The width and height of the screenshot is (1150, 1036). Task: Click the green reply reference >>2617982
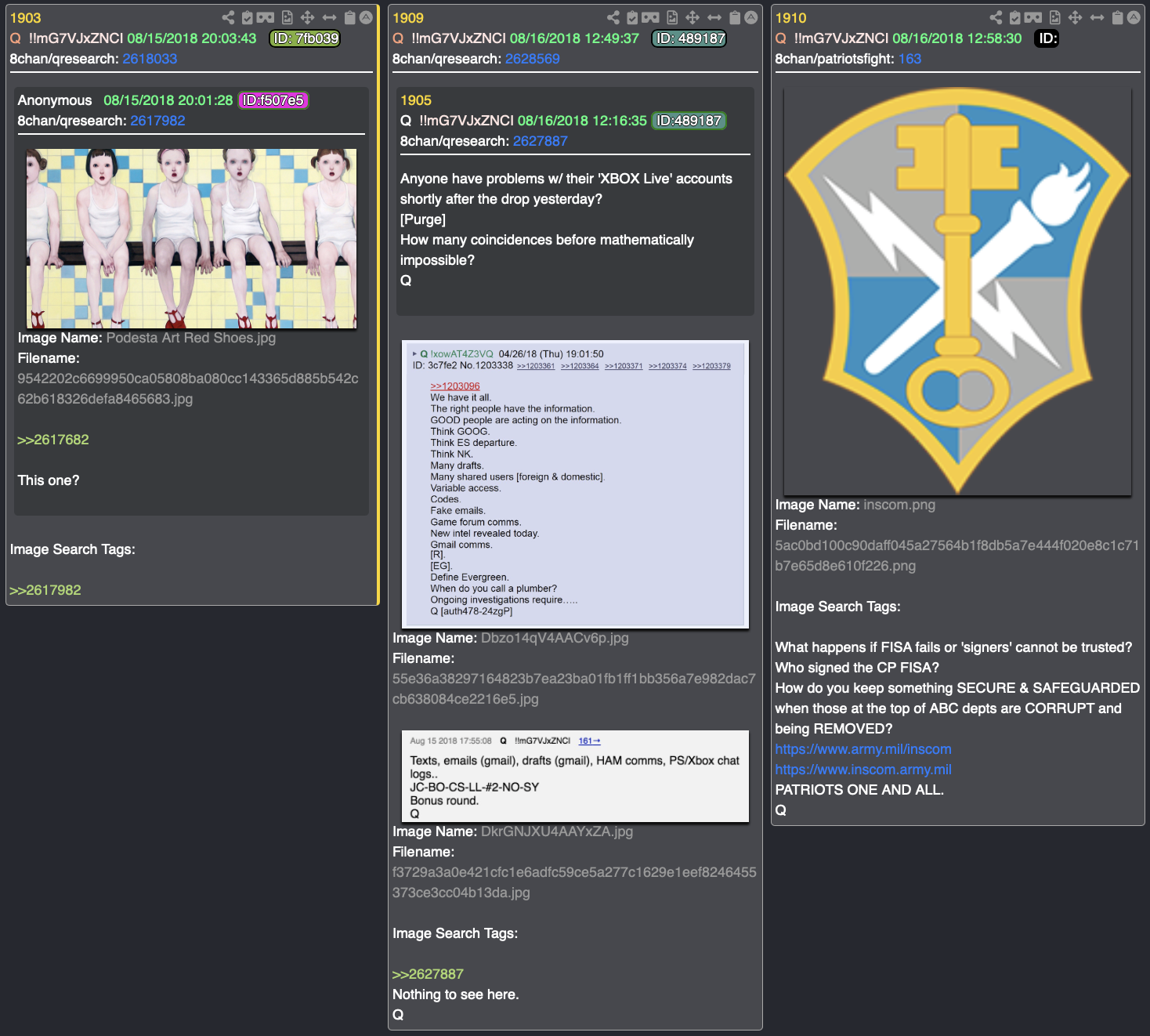[x=45, y=590]
